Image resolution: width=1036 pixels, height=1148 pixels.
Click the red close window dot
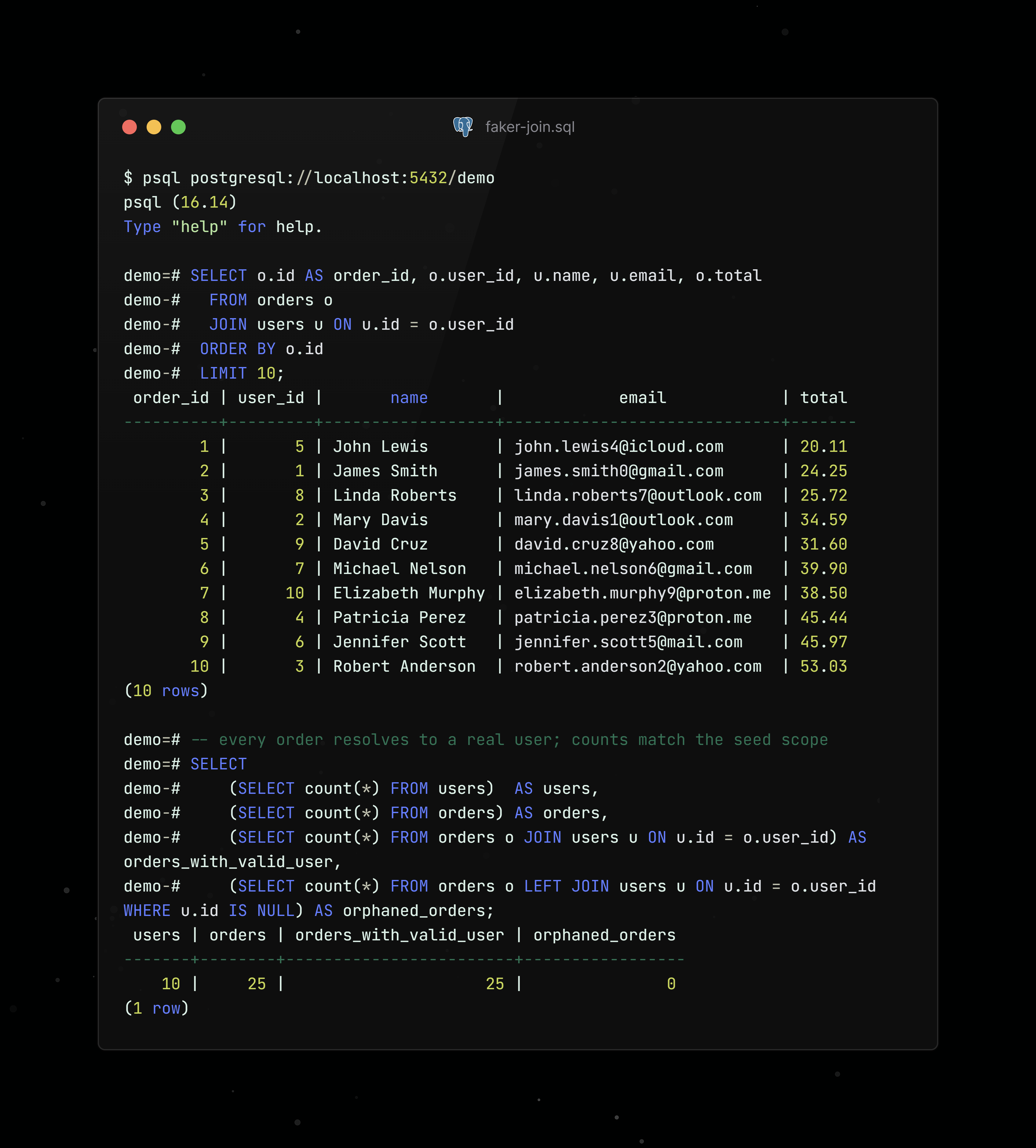(x=130, y=127)
